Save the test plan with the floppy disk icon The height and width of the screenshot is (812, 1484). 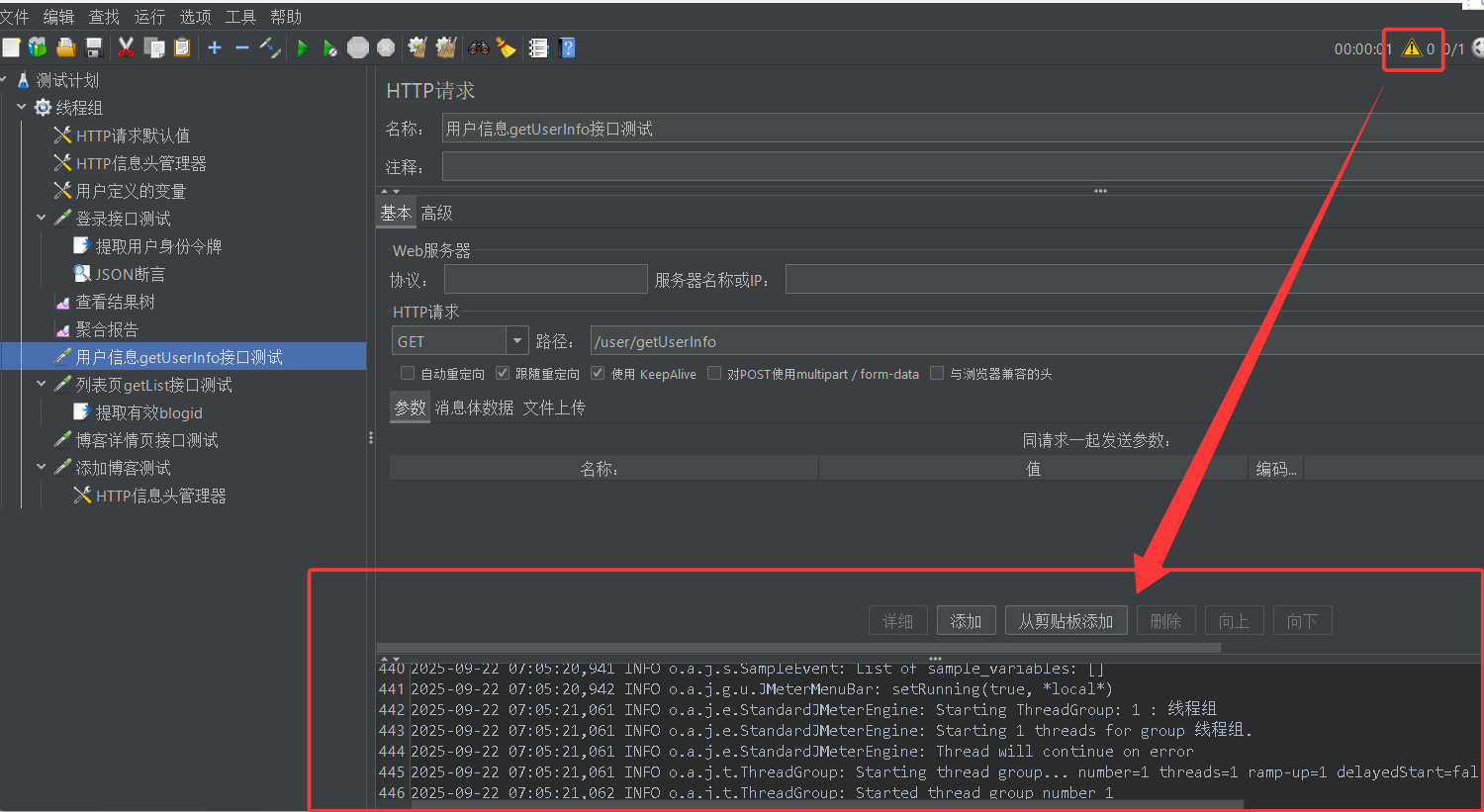pyautogui.click(x=93, y=46)
